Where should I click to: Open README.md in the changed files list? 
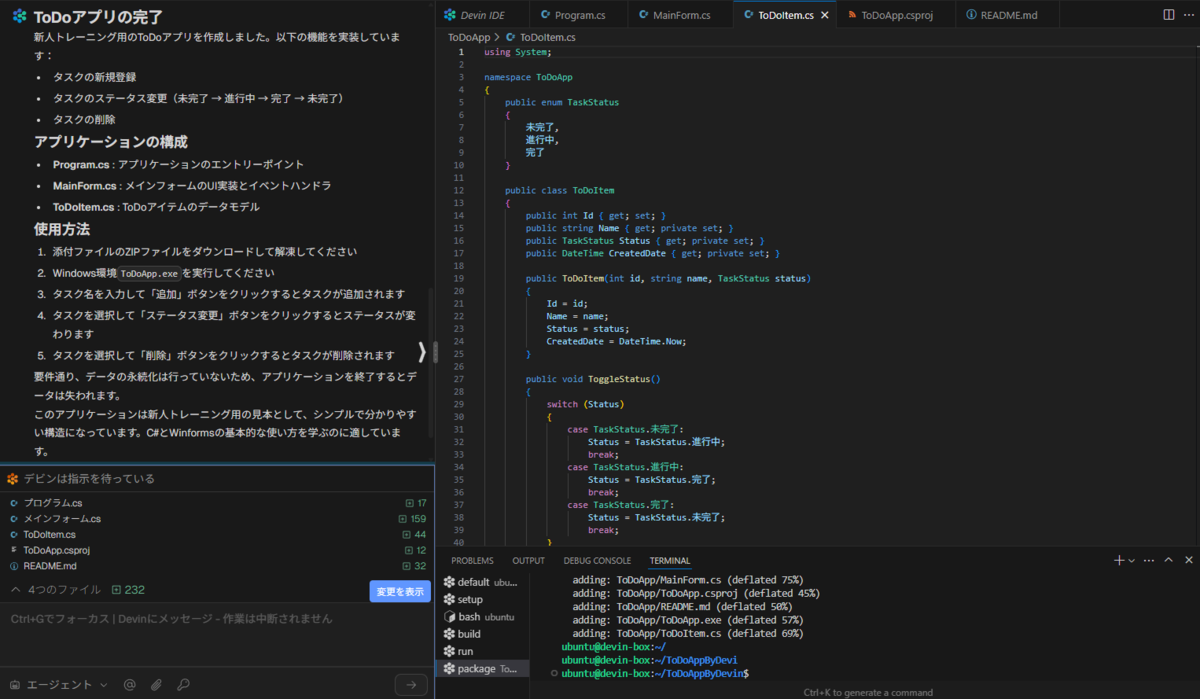50,566
